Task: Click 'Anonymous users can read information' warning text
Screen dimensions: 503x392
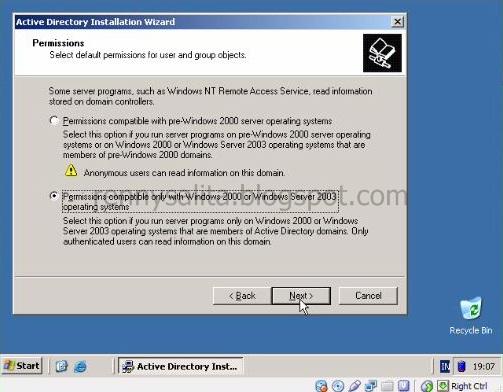Action: [x=184, y=173]
